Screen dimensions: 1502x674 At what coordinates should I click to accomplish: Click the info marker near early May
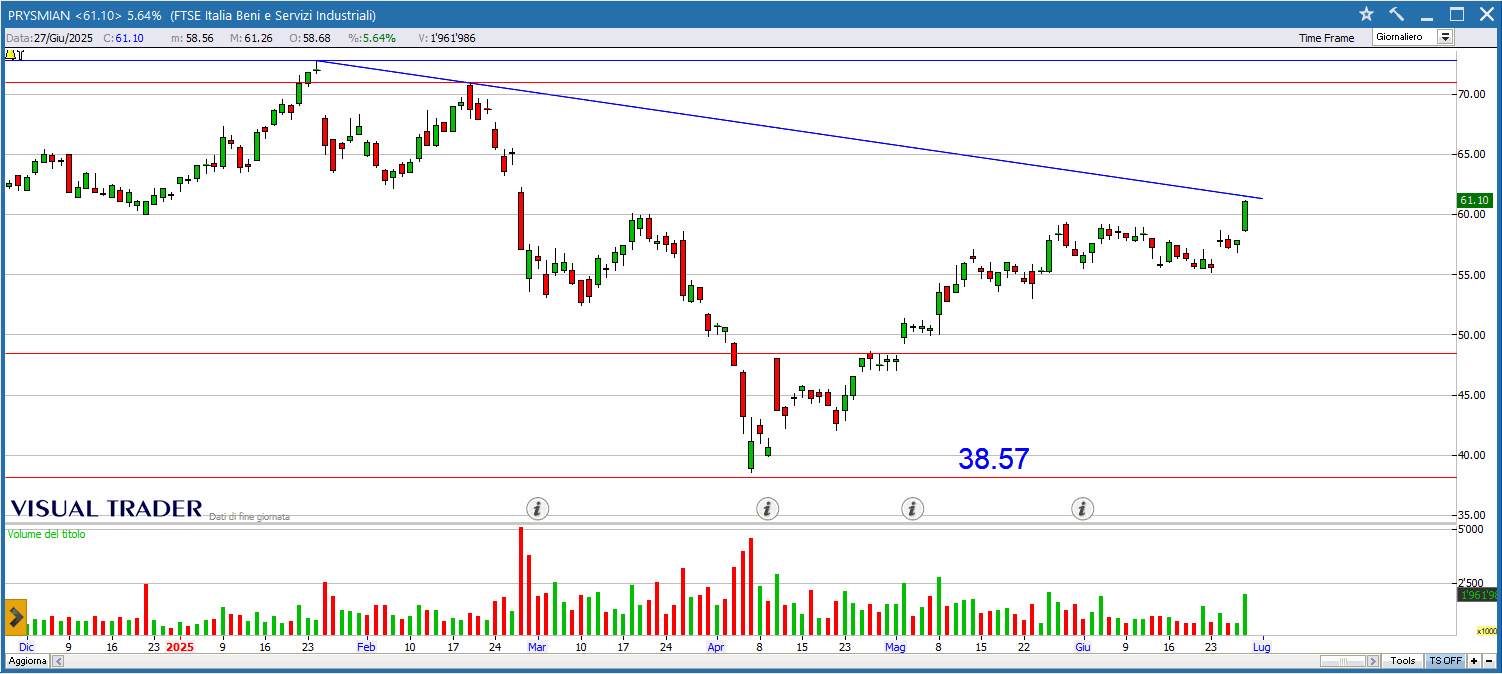(912, 509)
